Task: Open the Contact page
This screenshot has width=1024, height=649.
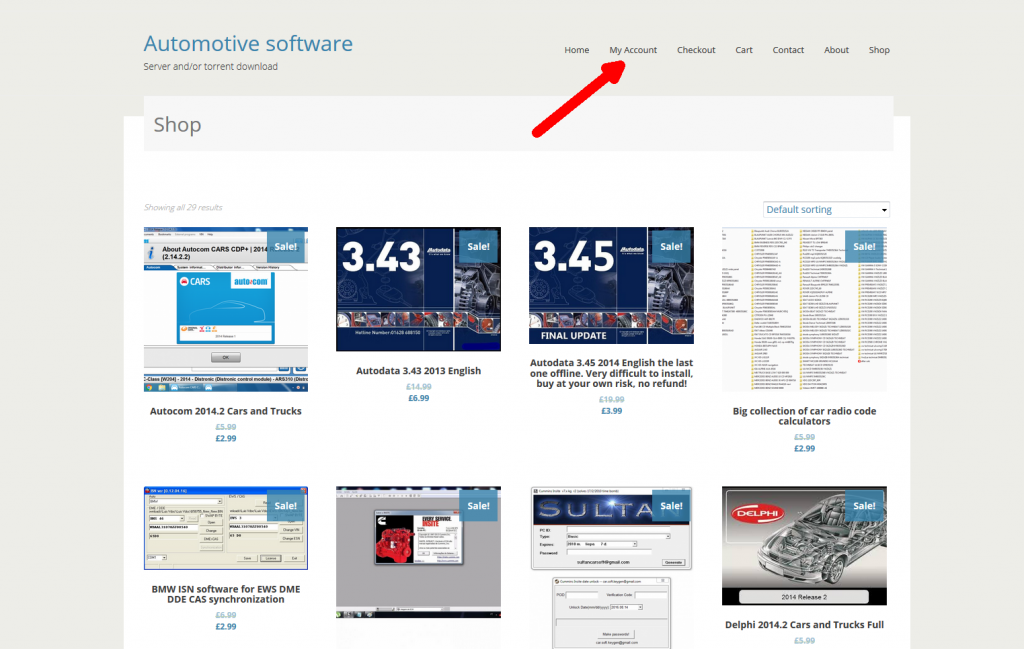Action: (x=788, y=49)
